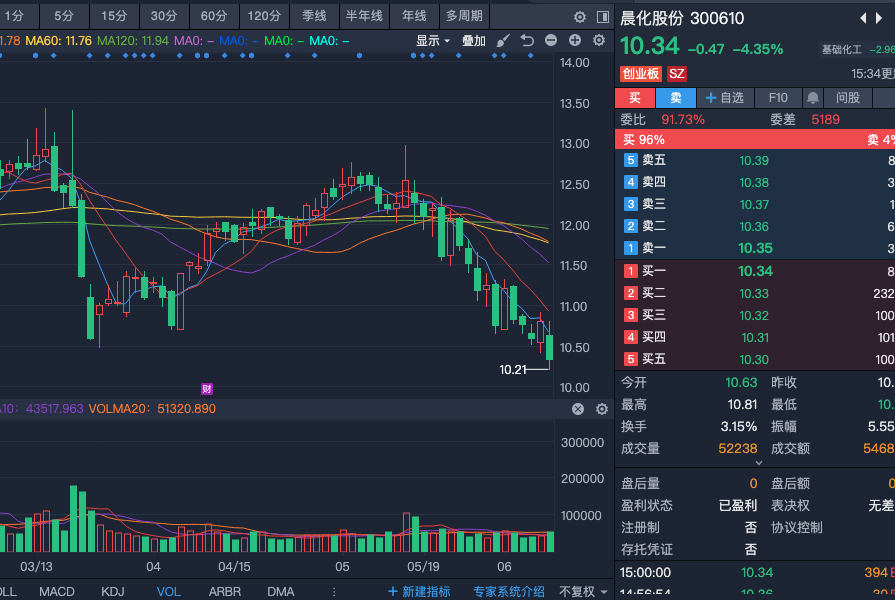Add stock with 自选 button
The height and width of the screenshot is (600, 895).
pos(725,98)
